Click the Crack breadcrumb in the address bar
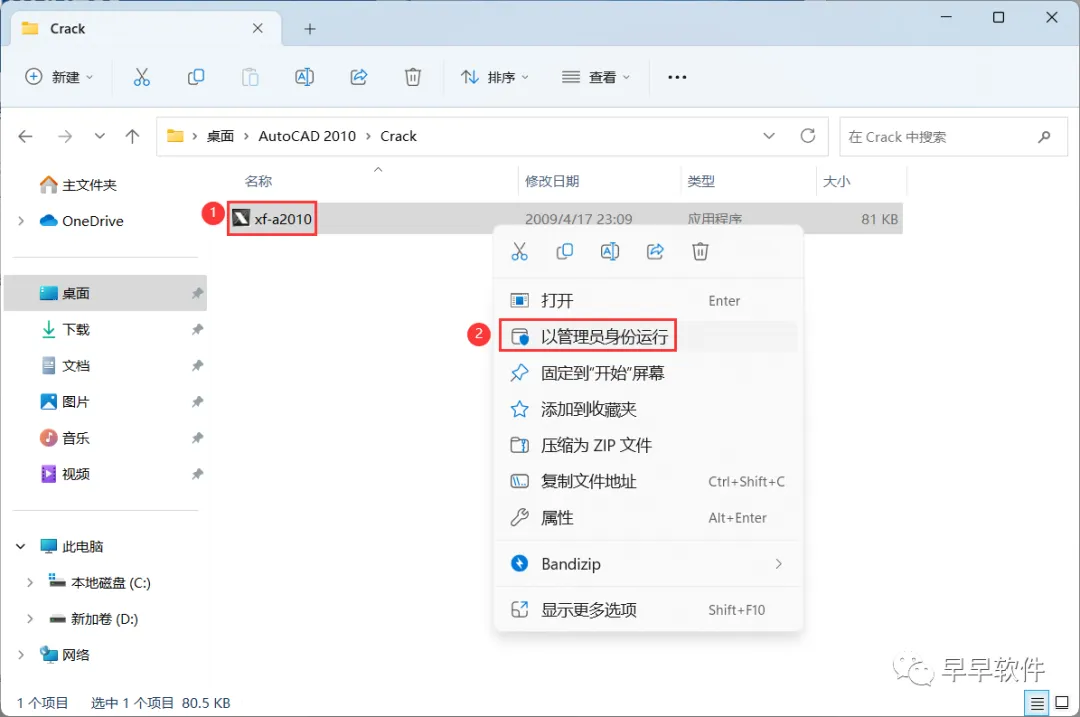Viewport: 1080px width, 717px height. coord(398,136)
